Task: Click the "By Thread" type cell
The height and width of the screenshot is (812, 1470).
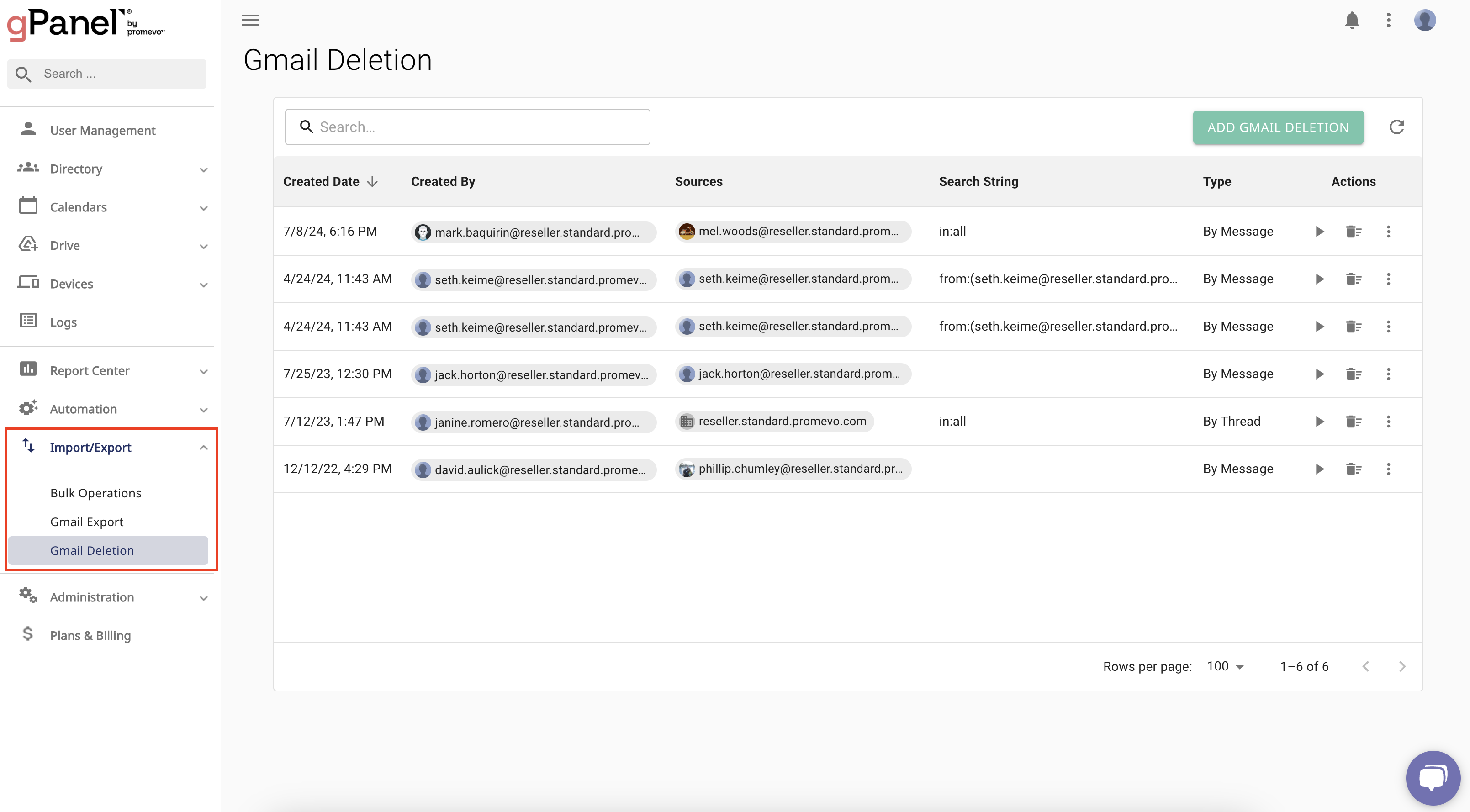Action: 1232,421
